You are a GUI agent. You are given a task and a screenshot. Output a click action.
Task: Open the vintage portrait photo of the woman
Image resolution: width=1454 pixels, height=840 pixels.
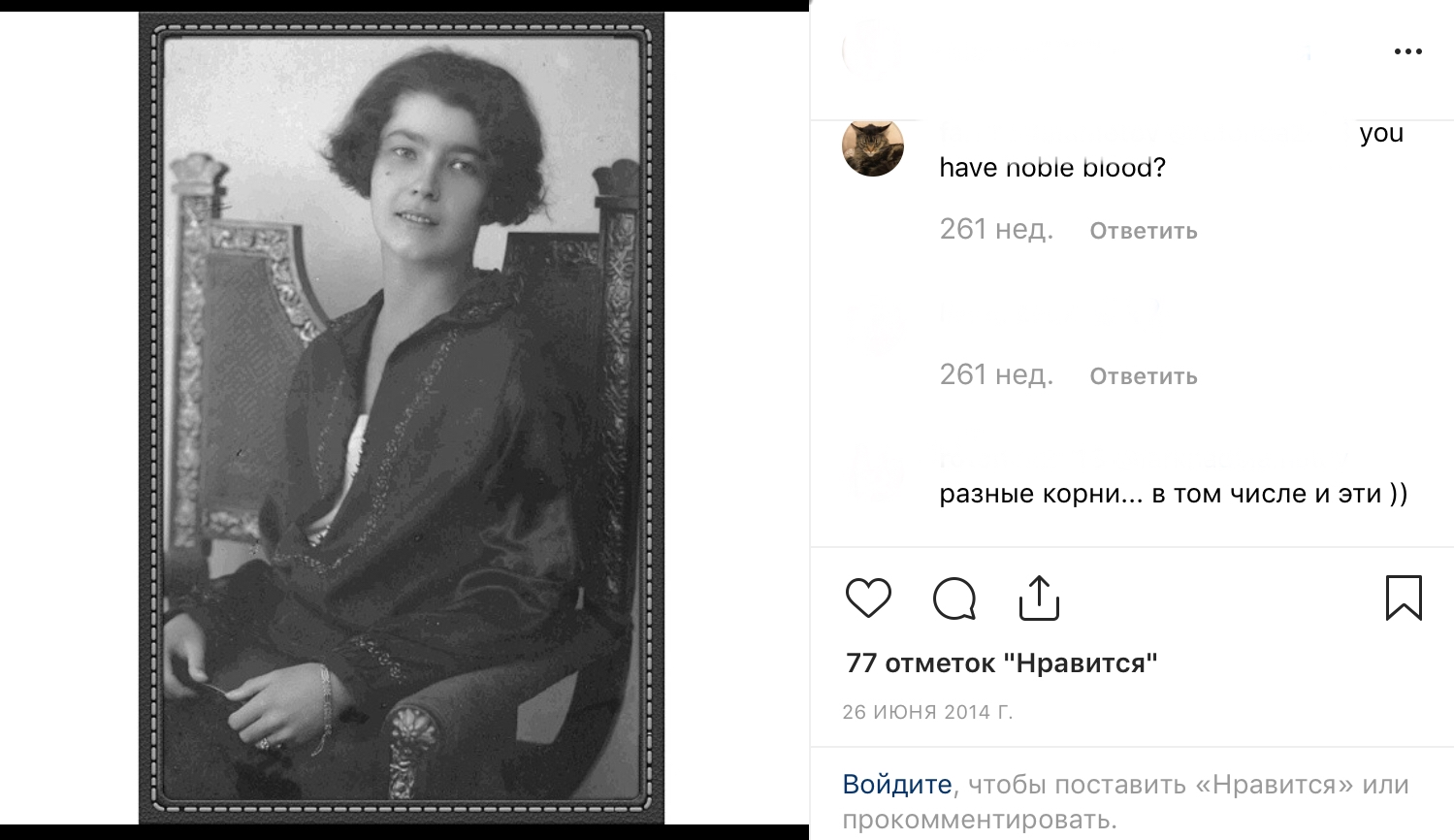click(402, 418)
